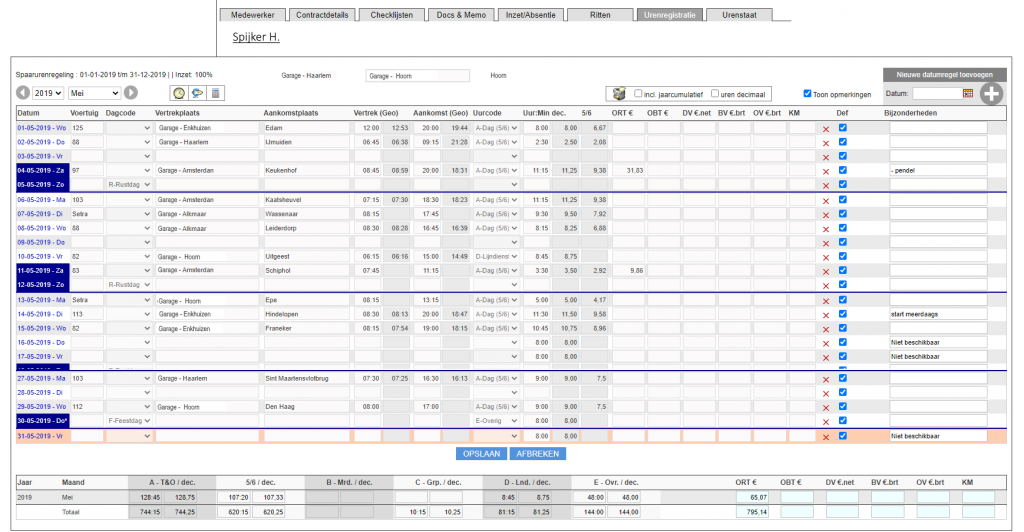The height and width of the screenshot is (532, 1024).
Task: Open the calendar picker next to Datum field
Action: [x=968, y=93]
